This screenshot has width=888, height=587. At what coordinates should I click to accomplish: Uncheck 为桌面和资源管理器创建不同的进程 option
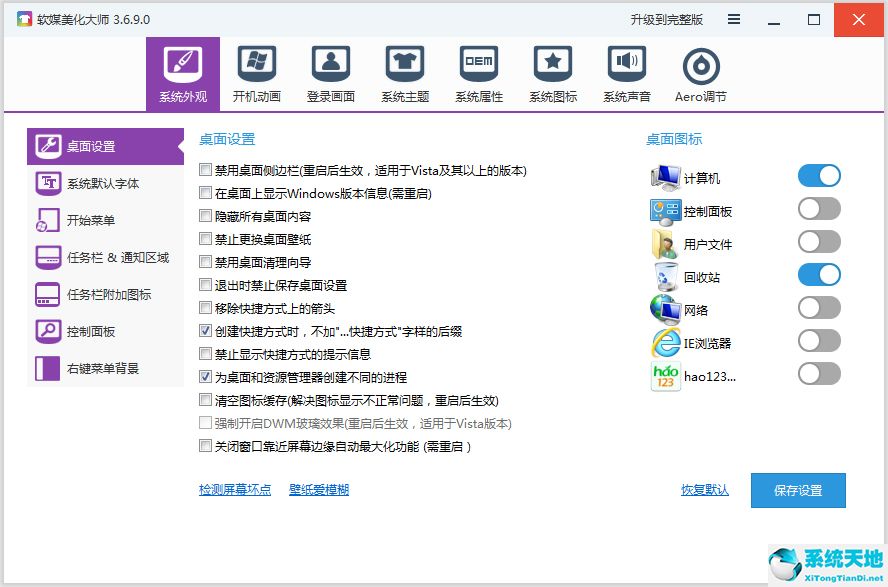[206, 377]
